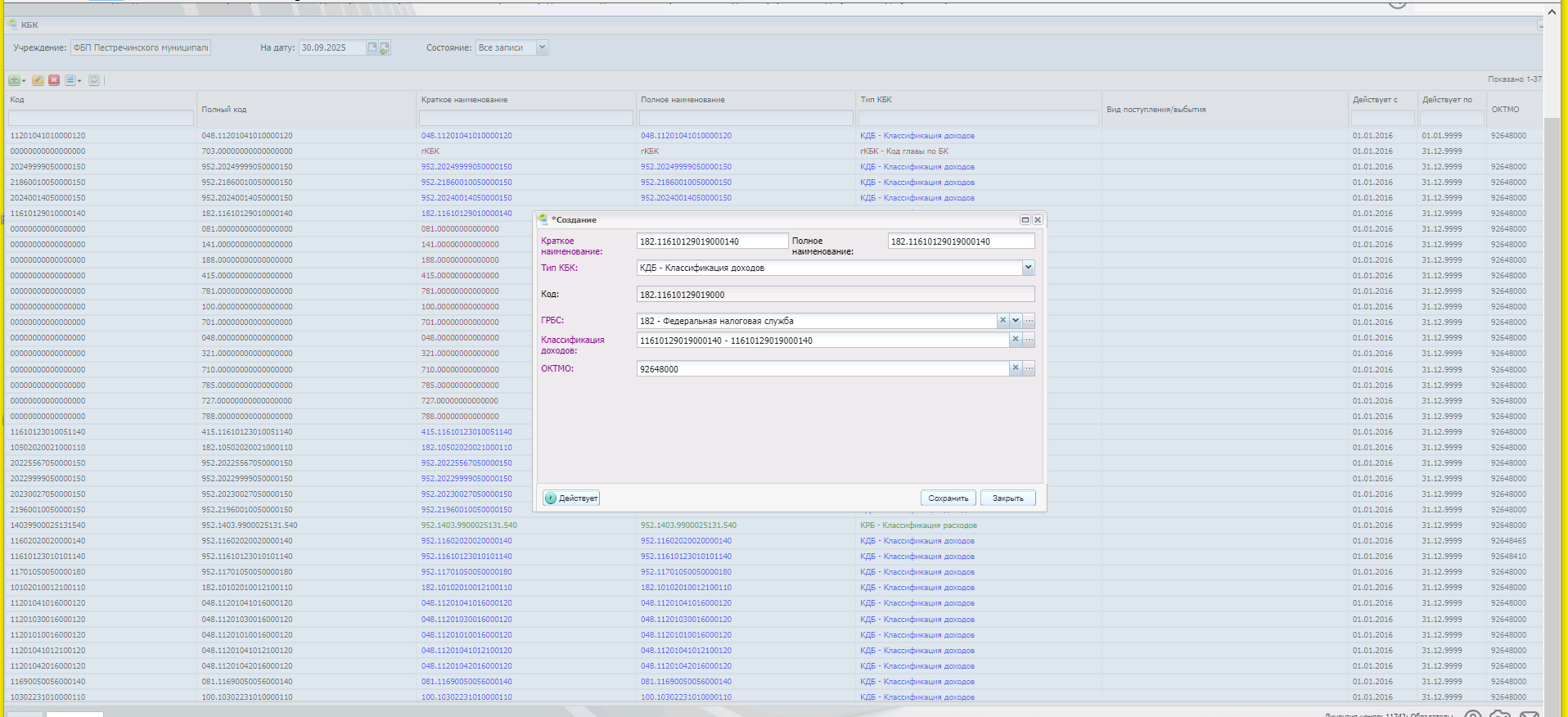Clear the ОКТМО field with its X icon

[x=1016, y=368]
